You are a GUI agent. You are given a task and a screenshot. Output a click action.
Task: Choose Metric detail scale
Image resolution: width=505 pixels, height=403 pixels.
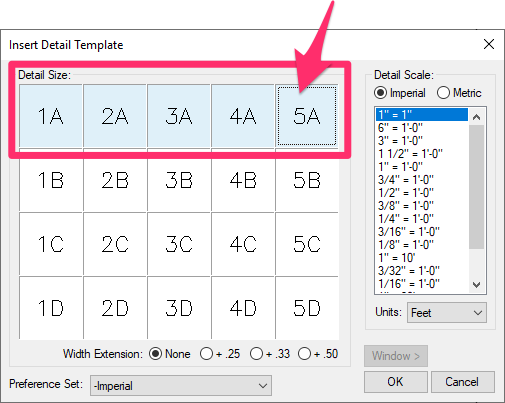(459, 93)
